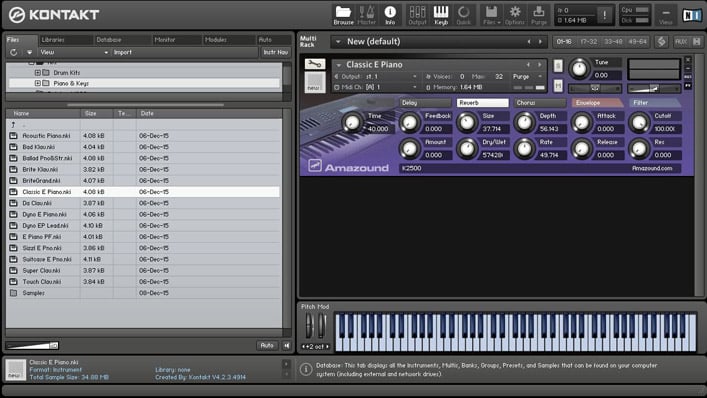Open the Classic E Piano instrument dropdown

[x=339, y=65]
